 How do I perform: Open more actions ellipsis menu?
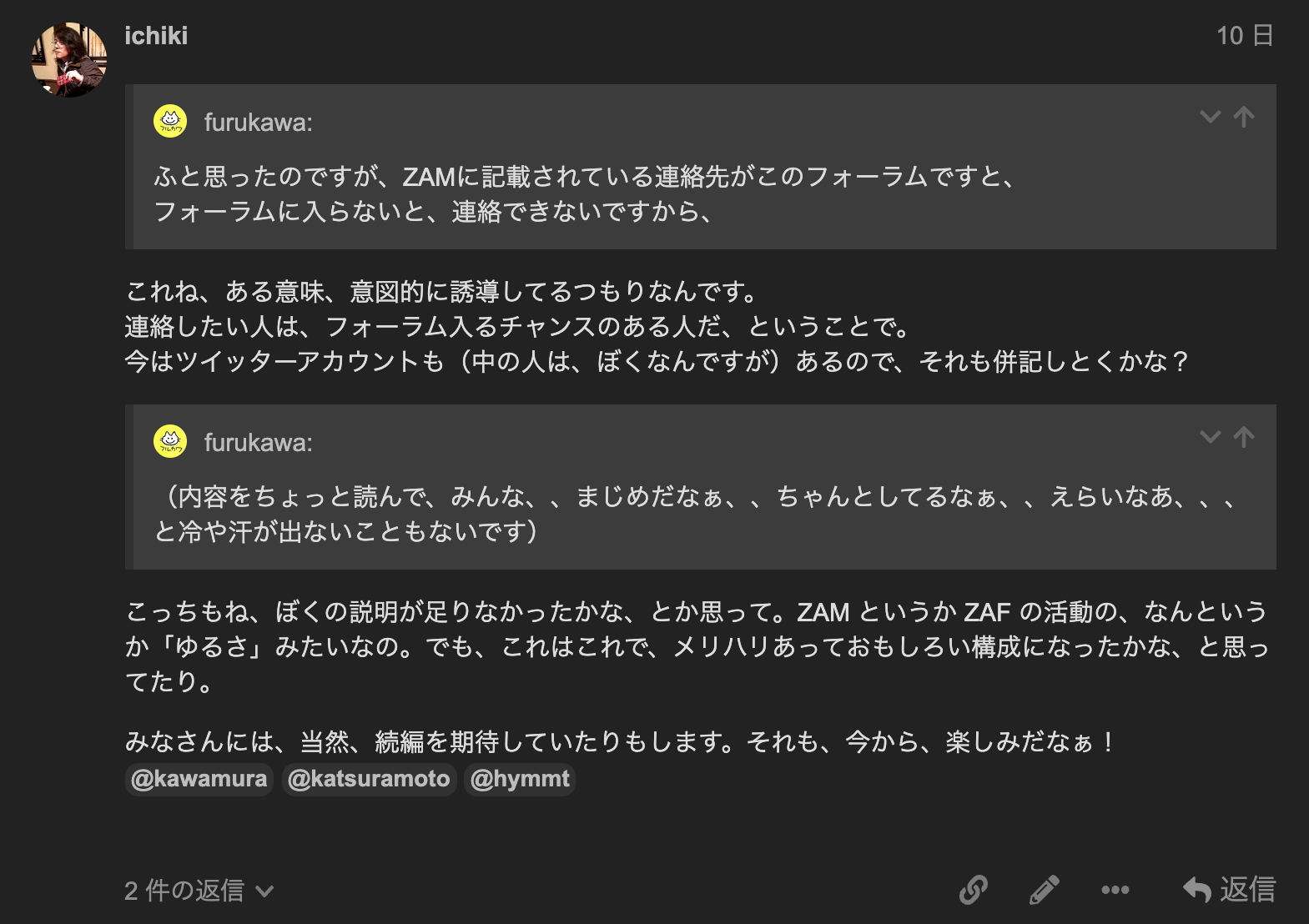[x=1115, y=890]
